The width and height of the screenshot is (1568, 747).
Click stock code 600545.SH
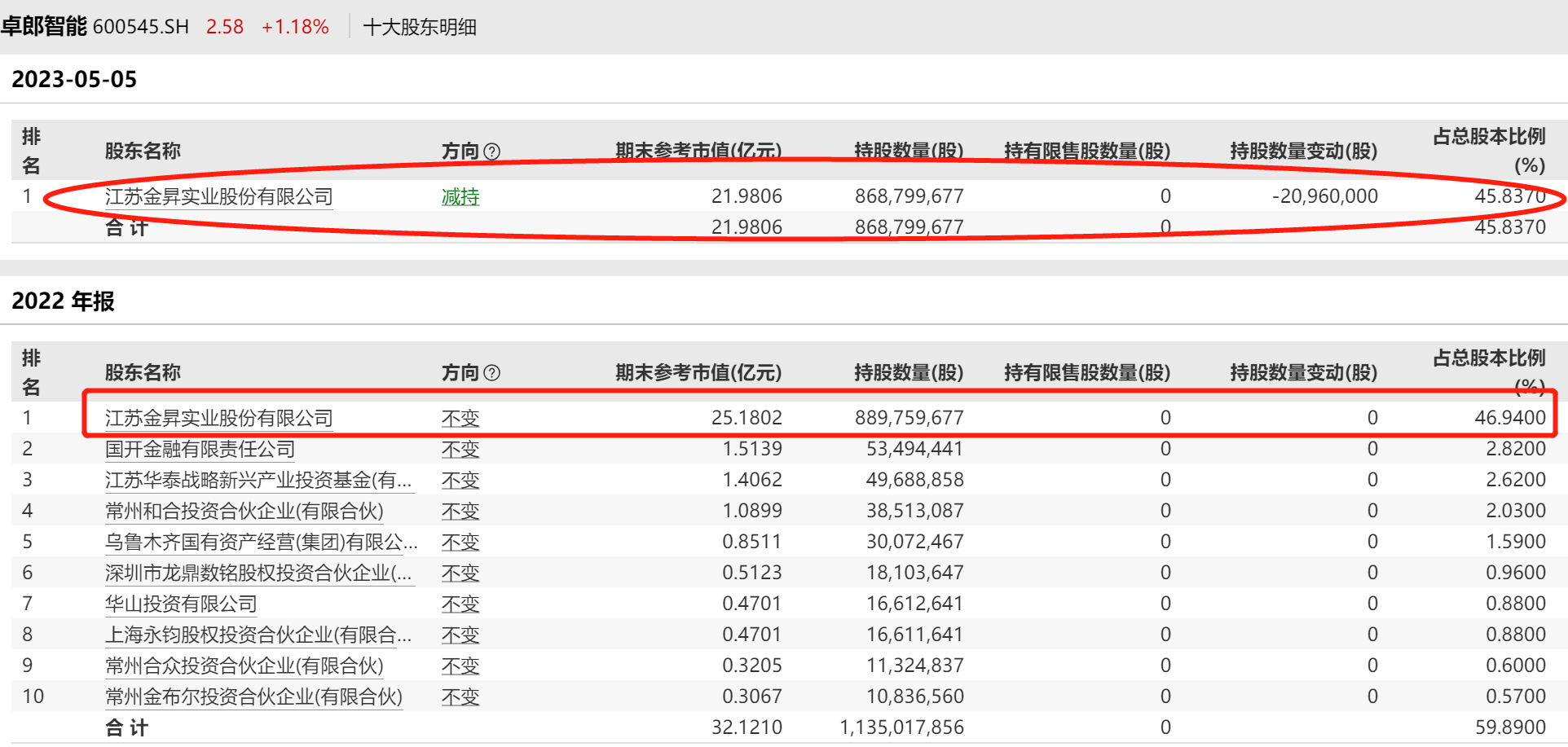click(x=141, y=27)
